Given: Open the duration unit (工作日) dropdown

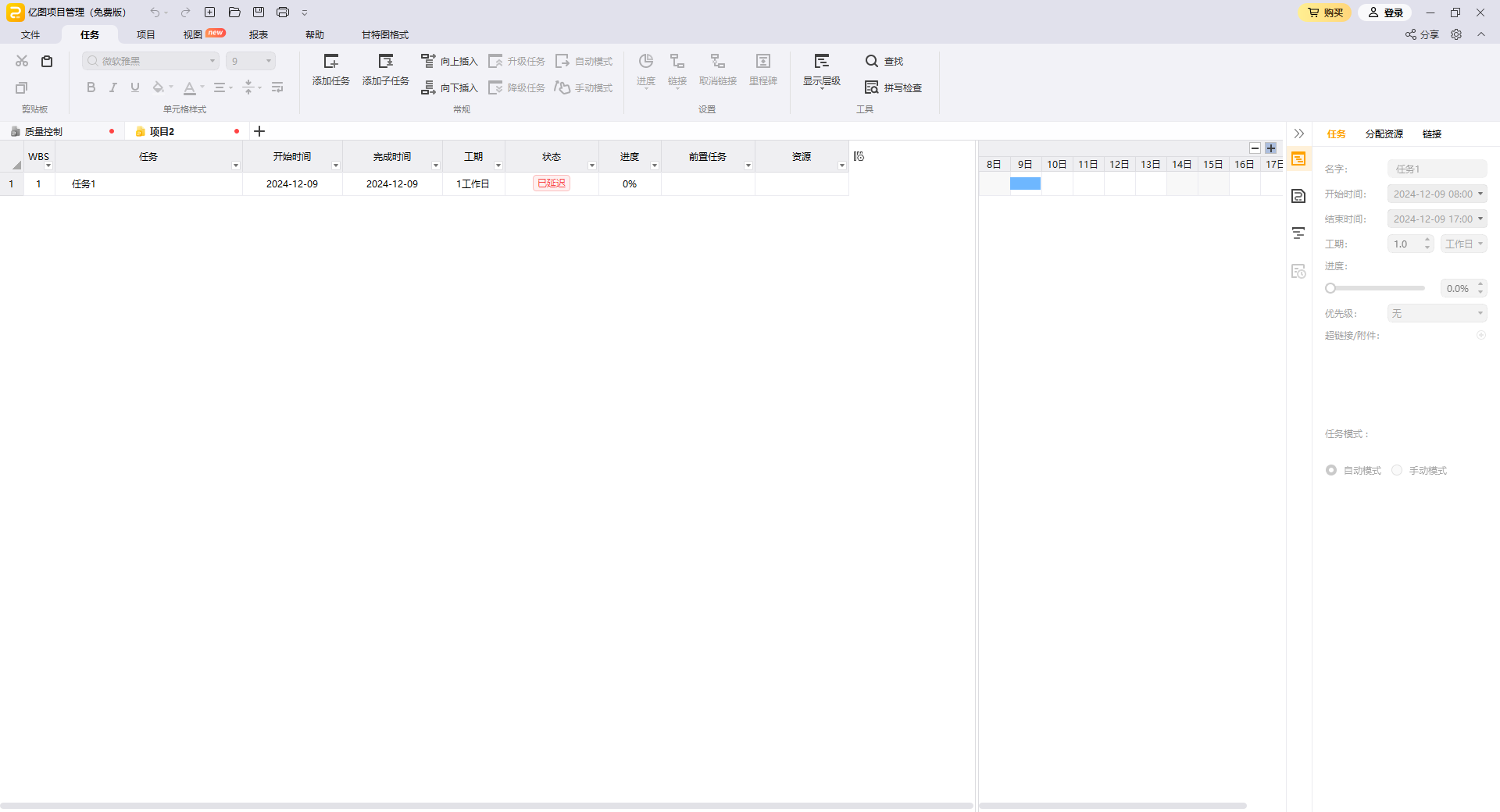Looking at the screenshot, I should pos(1464,244).
